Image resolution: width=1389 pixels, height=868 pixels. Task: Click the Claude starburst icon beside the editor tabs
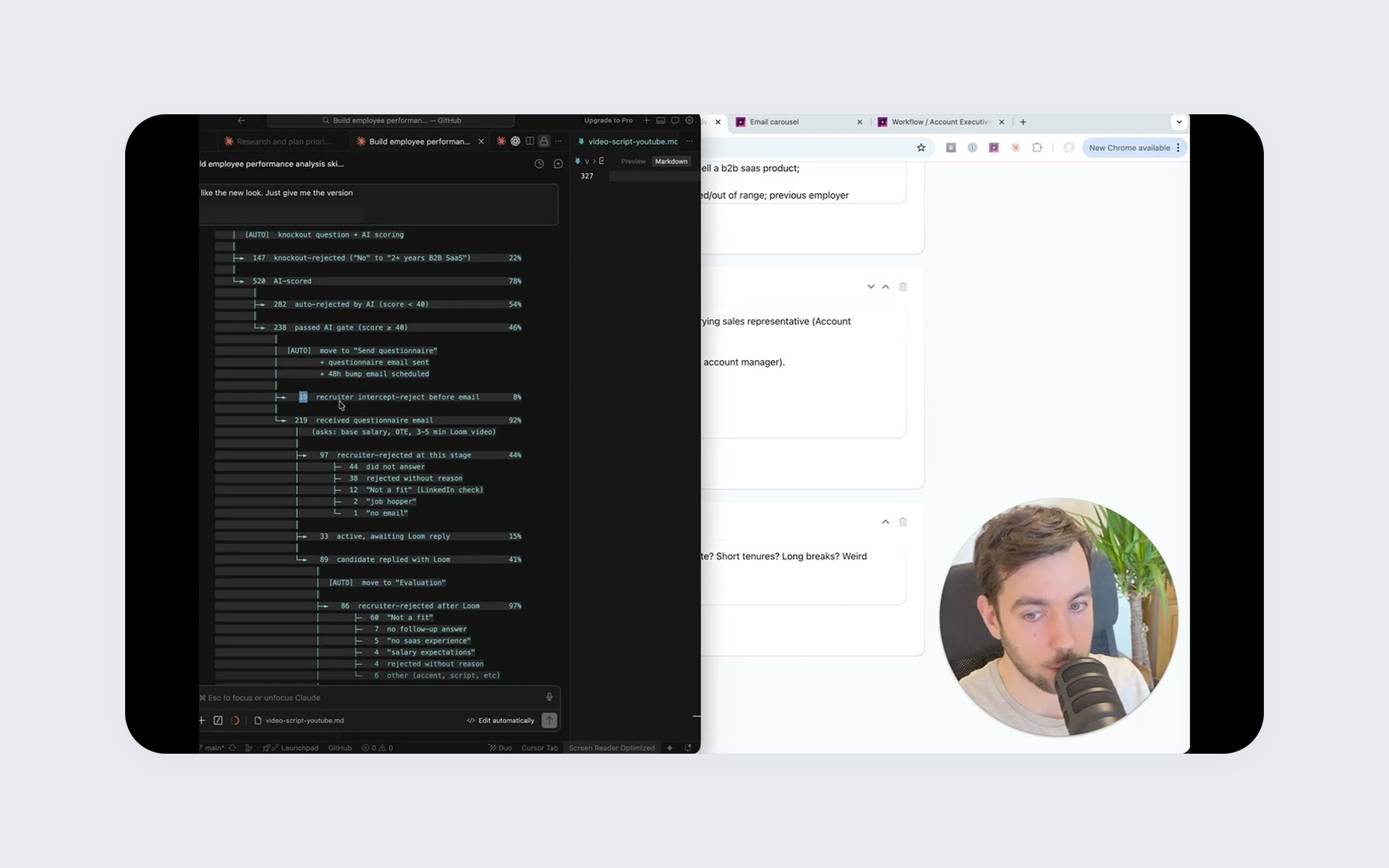tap(501, 141)
